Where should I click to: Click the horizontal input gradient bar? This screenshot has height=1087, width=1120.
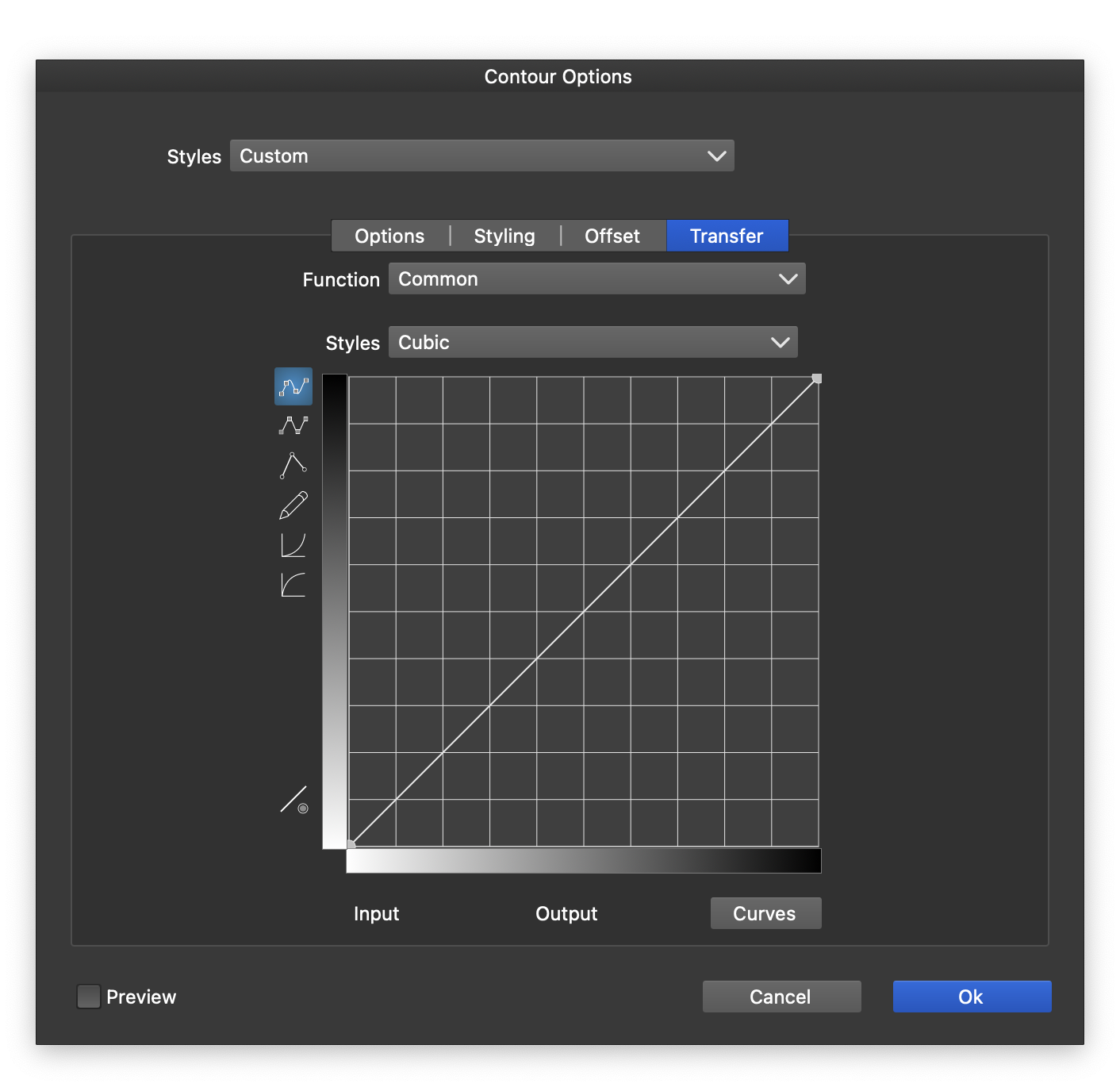584,861
